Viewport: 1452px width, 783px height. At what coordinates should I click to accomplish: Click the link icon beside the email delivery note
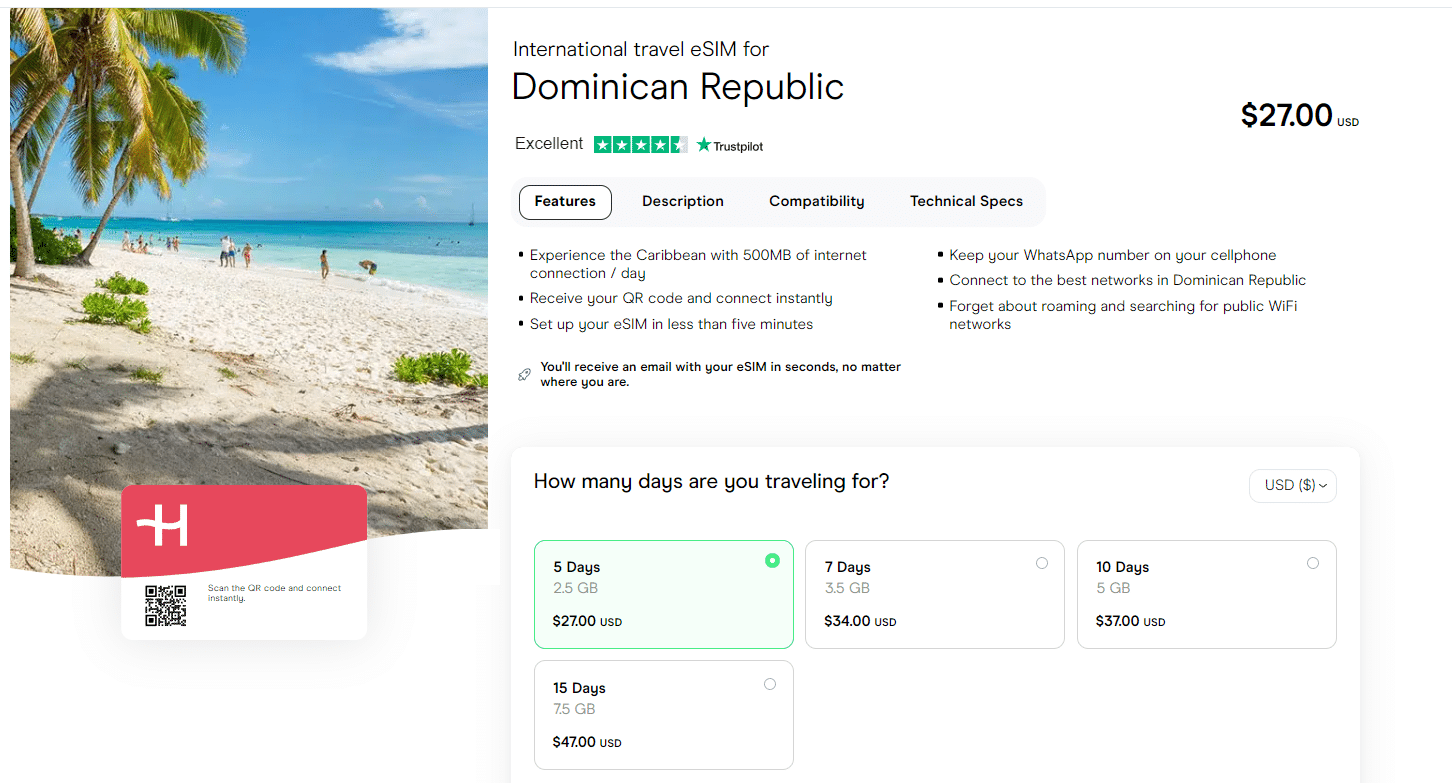click(524, 373)
